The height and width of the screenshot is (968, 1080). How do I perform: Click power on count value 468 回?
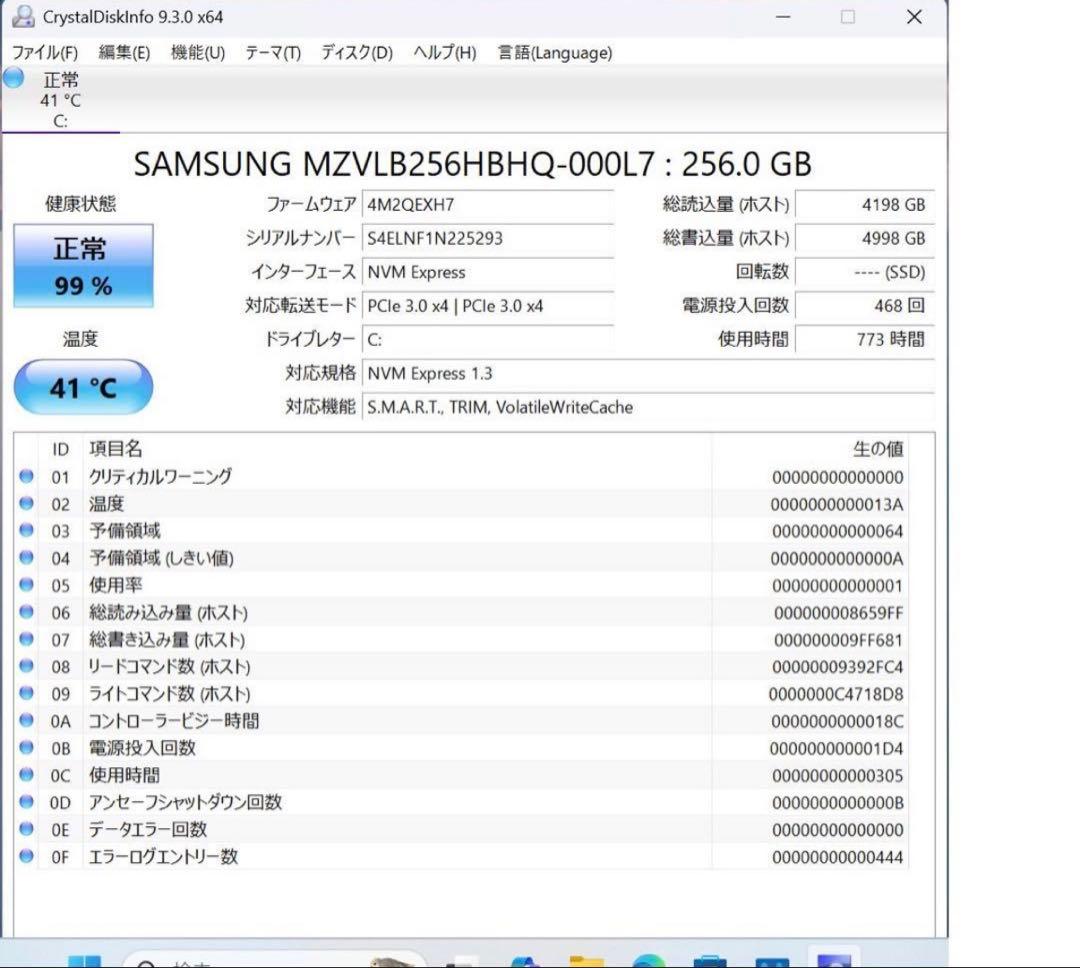(864, 306)
